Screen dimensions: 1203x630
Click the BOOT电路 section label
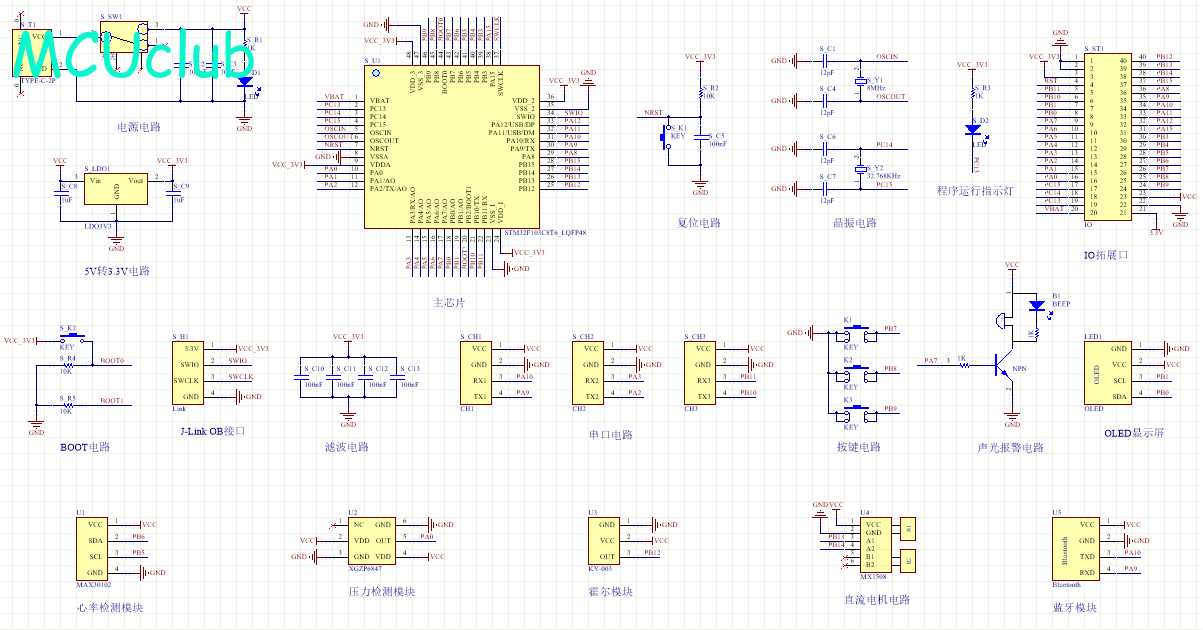pyautogui.click(x=85, y=447)
